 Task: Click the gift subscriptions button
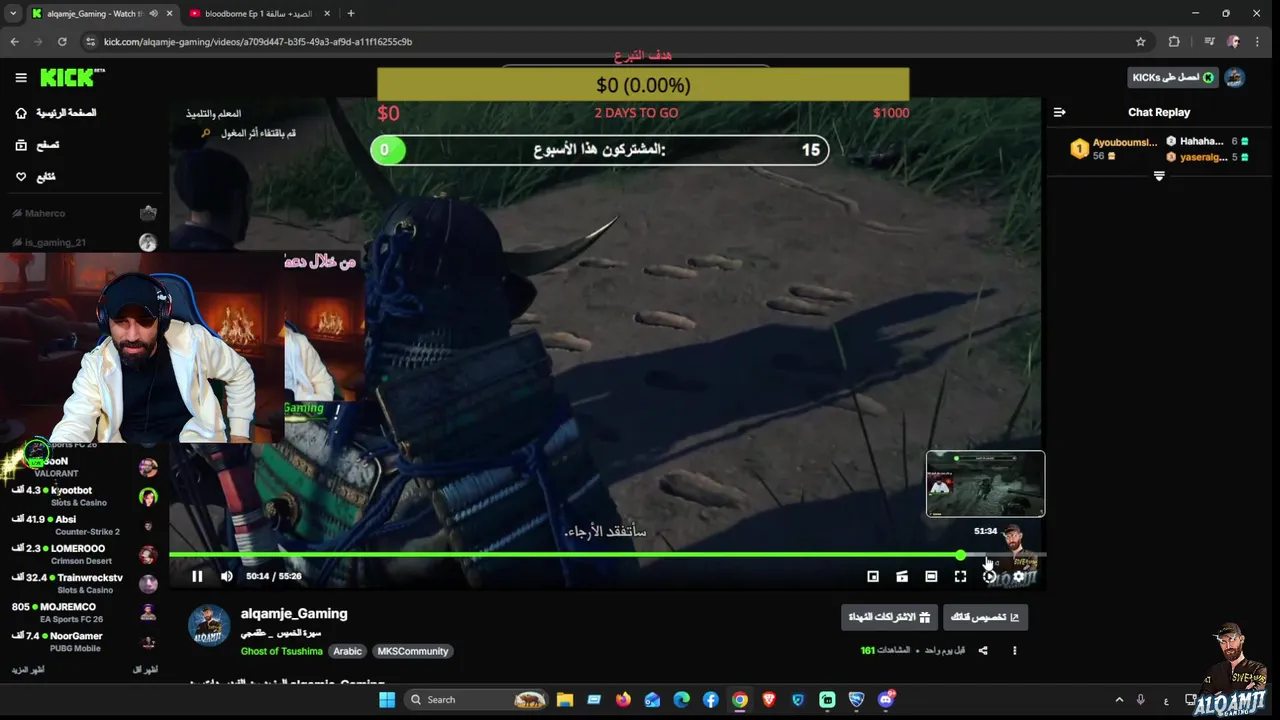889,617
